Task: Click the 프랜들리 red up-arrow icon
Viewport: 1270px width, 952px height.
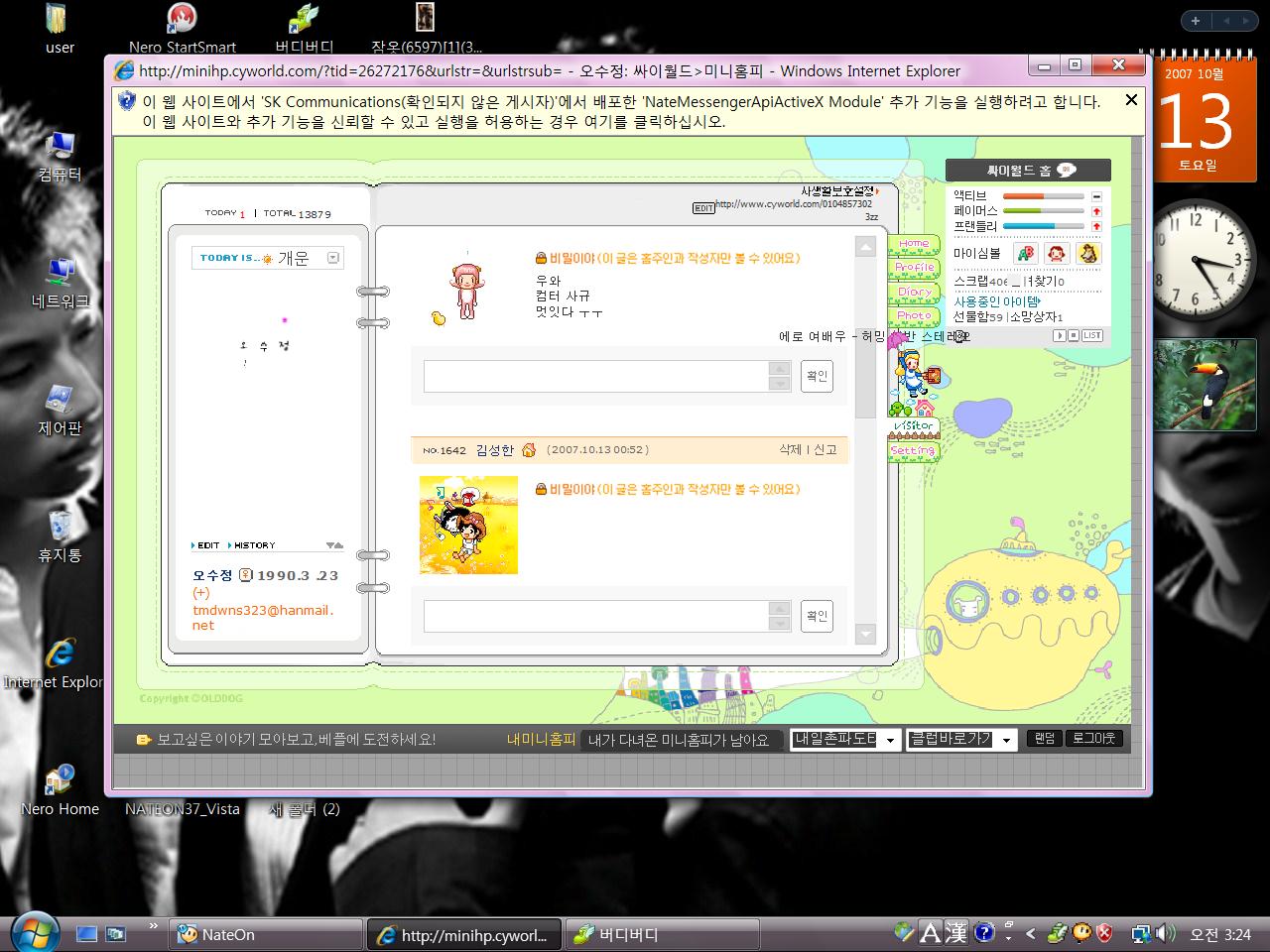Action: (1096, 226)
